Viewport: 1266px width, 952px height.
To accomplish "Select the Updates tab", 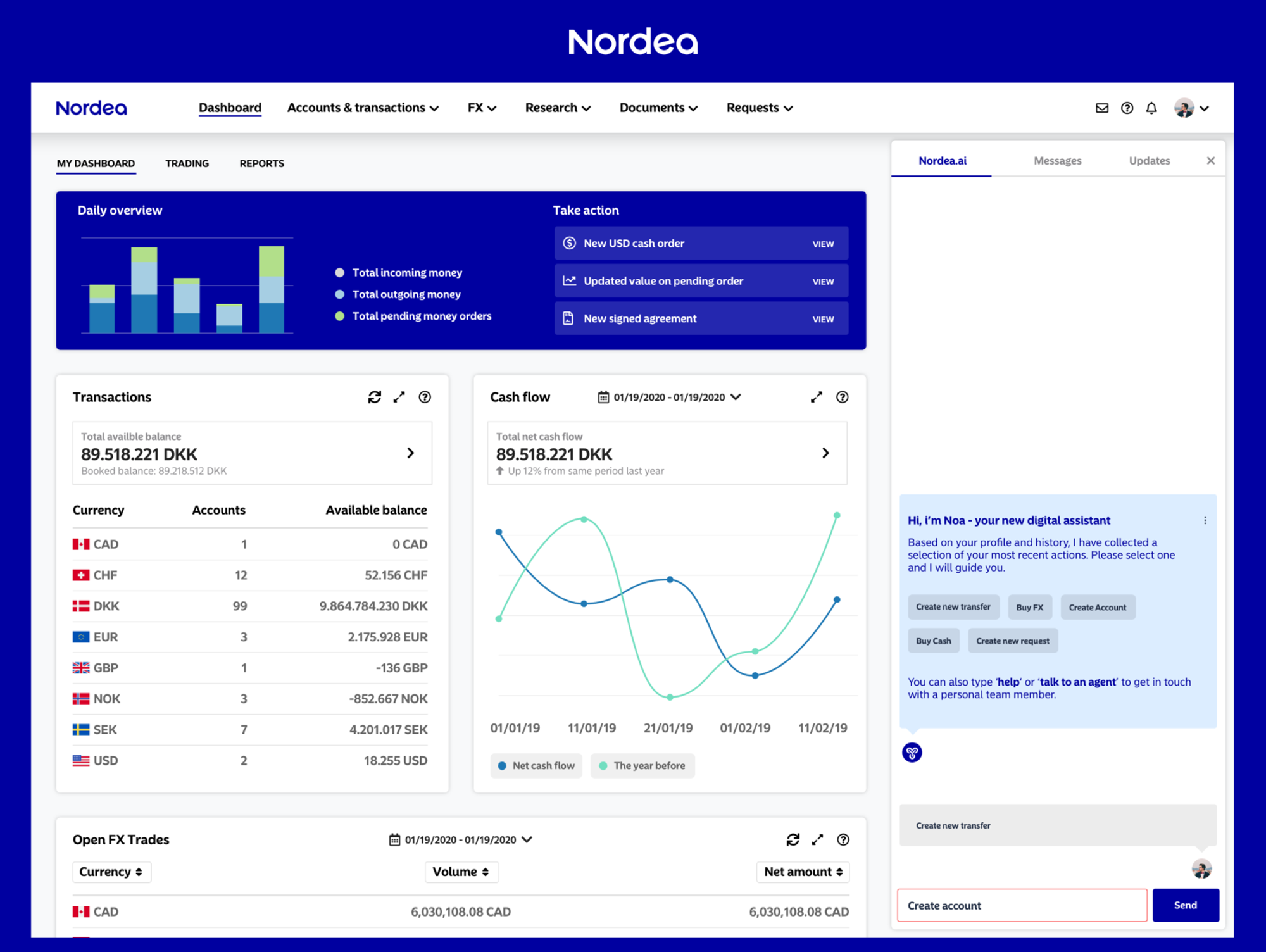I will click(x=1149, y=161).
